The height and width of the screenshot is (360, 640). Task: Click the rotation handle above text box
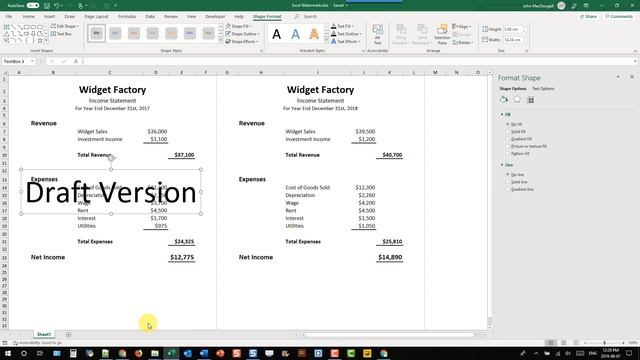point(111,158)
